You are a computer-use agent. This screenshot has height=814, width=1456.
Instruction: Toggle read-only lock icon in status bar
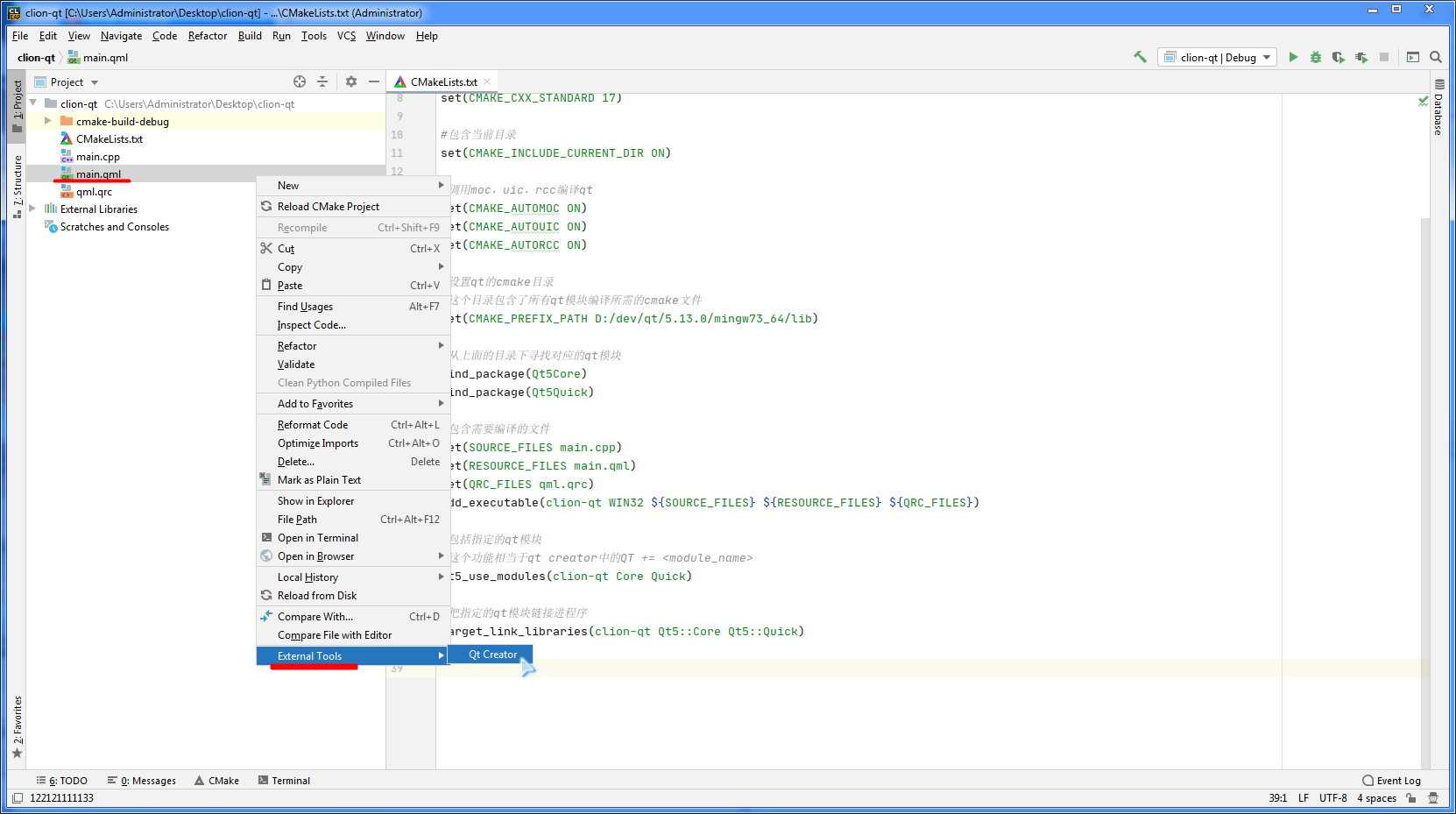point(1411,798)
